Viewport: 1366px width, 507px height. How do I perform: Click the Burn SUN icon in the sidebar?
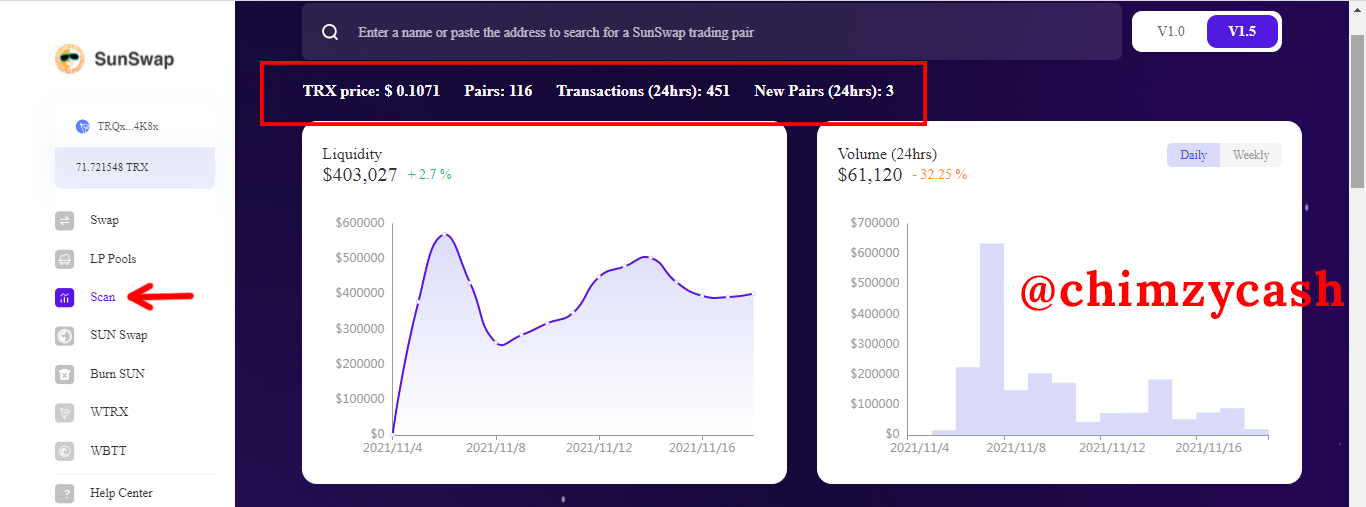pyautogui.click(x=65, y=374)
